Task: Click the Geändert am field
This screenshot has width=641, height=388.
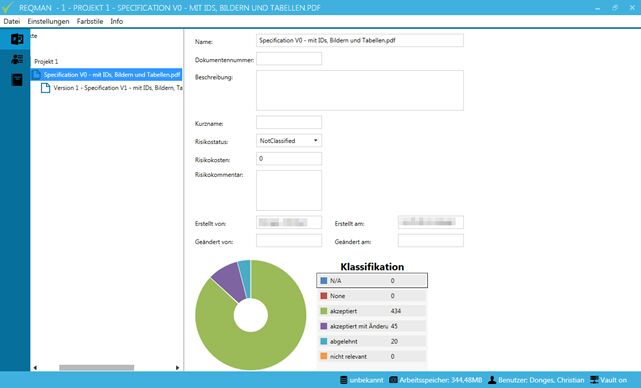Action: (431, 241)
